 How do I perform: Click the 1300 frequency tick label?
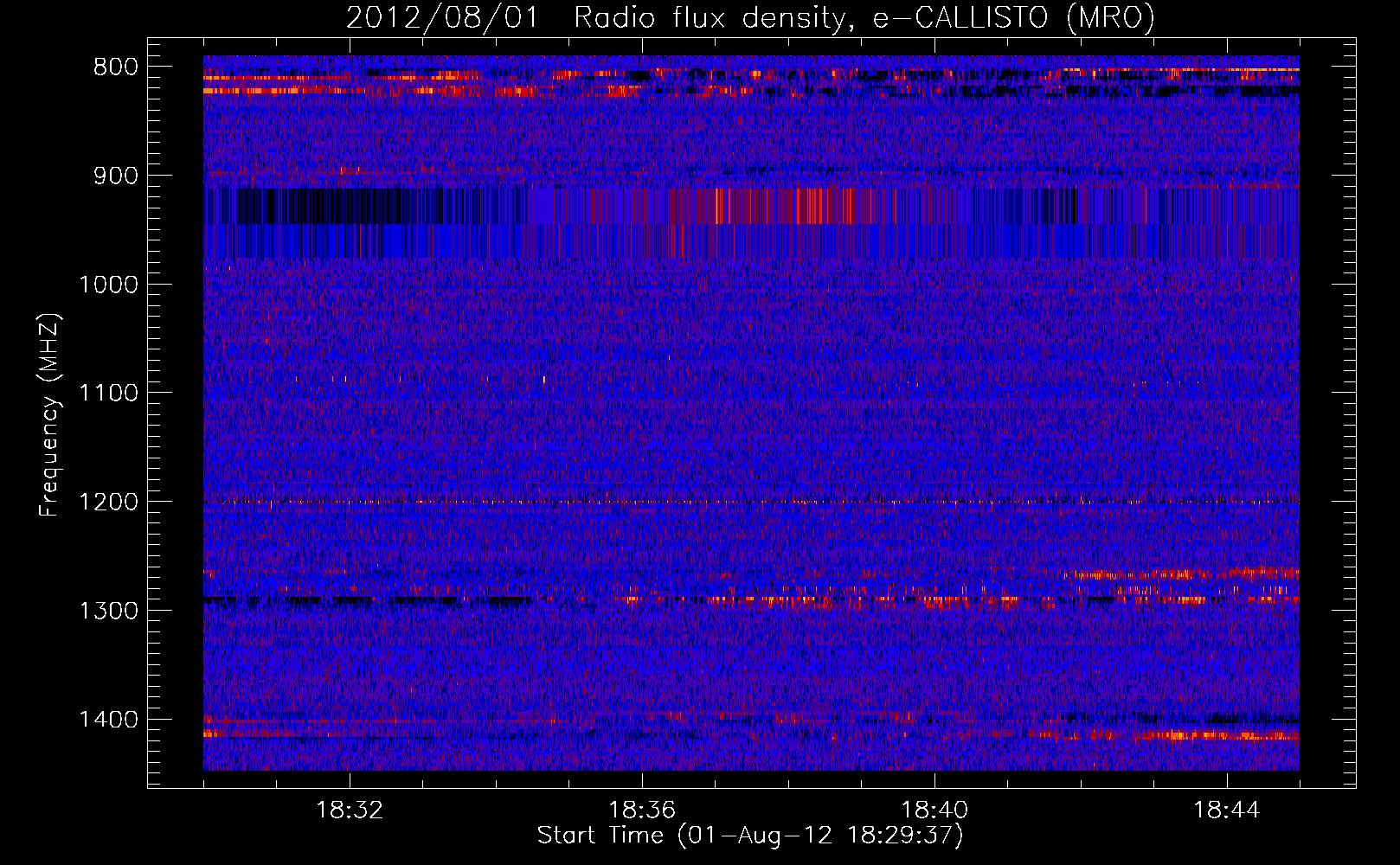pos(109,612)
